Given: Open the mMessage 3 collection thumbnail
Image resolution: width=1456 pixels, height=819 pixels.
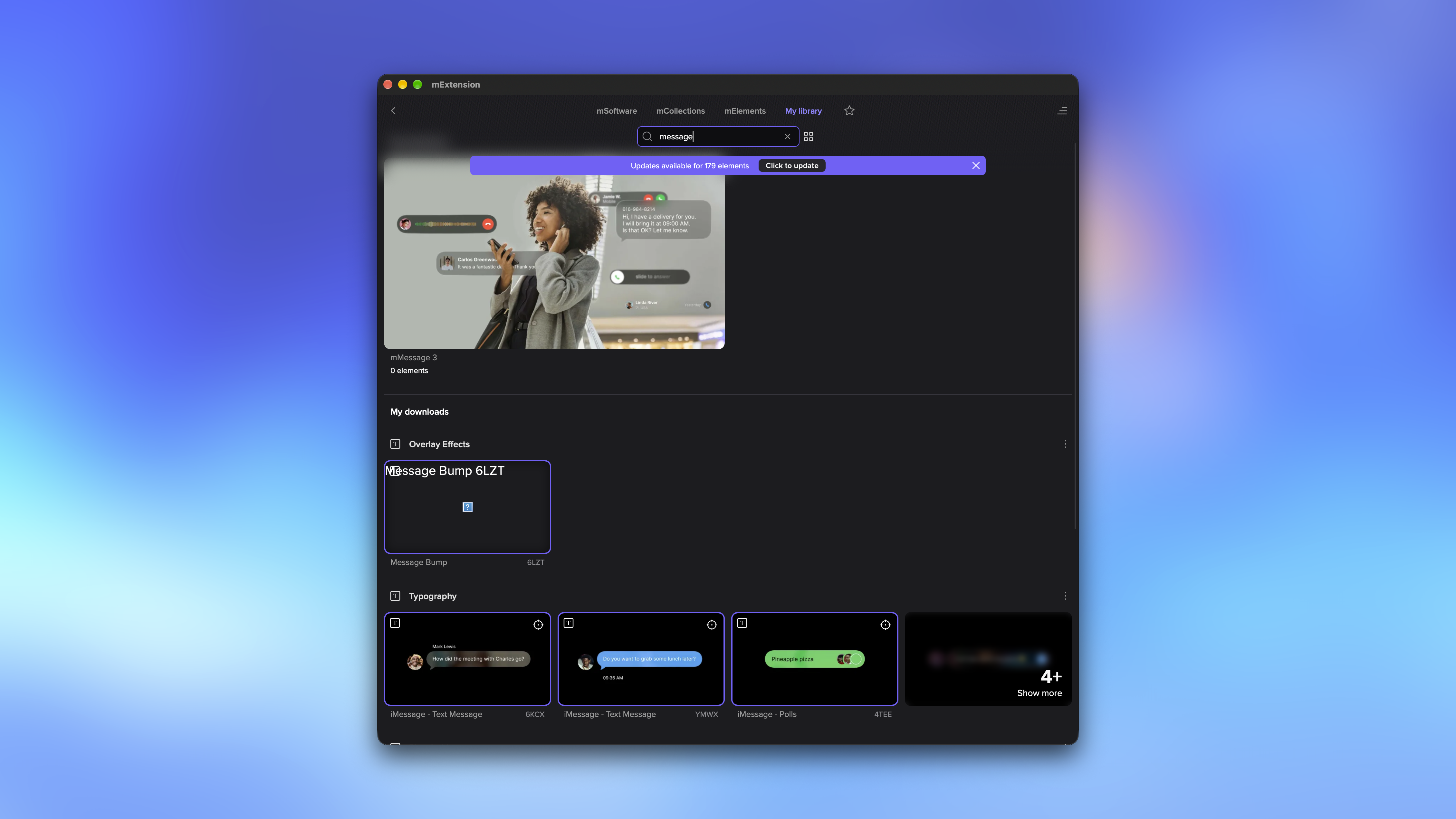Looking at the screenshot, I should pyautogui.click(x=554, y=253).
